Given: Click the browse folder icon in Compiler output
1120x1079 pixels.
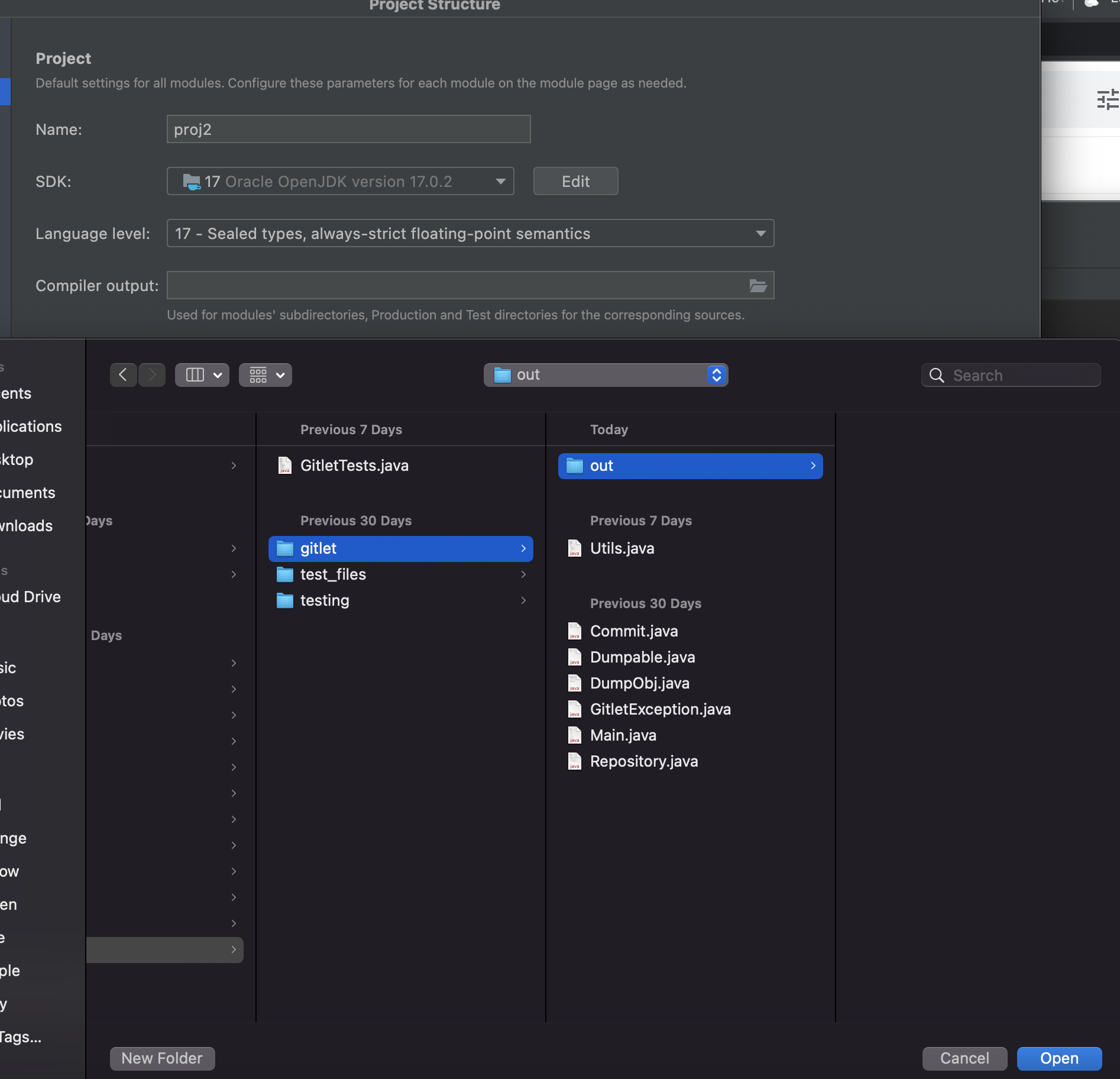Looking at the screenshot, I should [758, 286].
